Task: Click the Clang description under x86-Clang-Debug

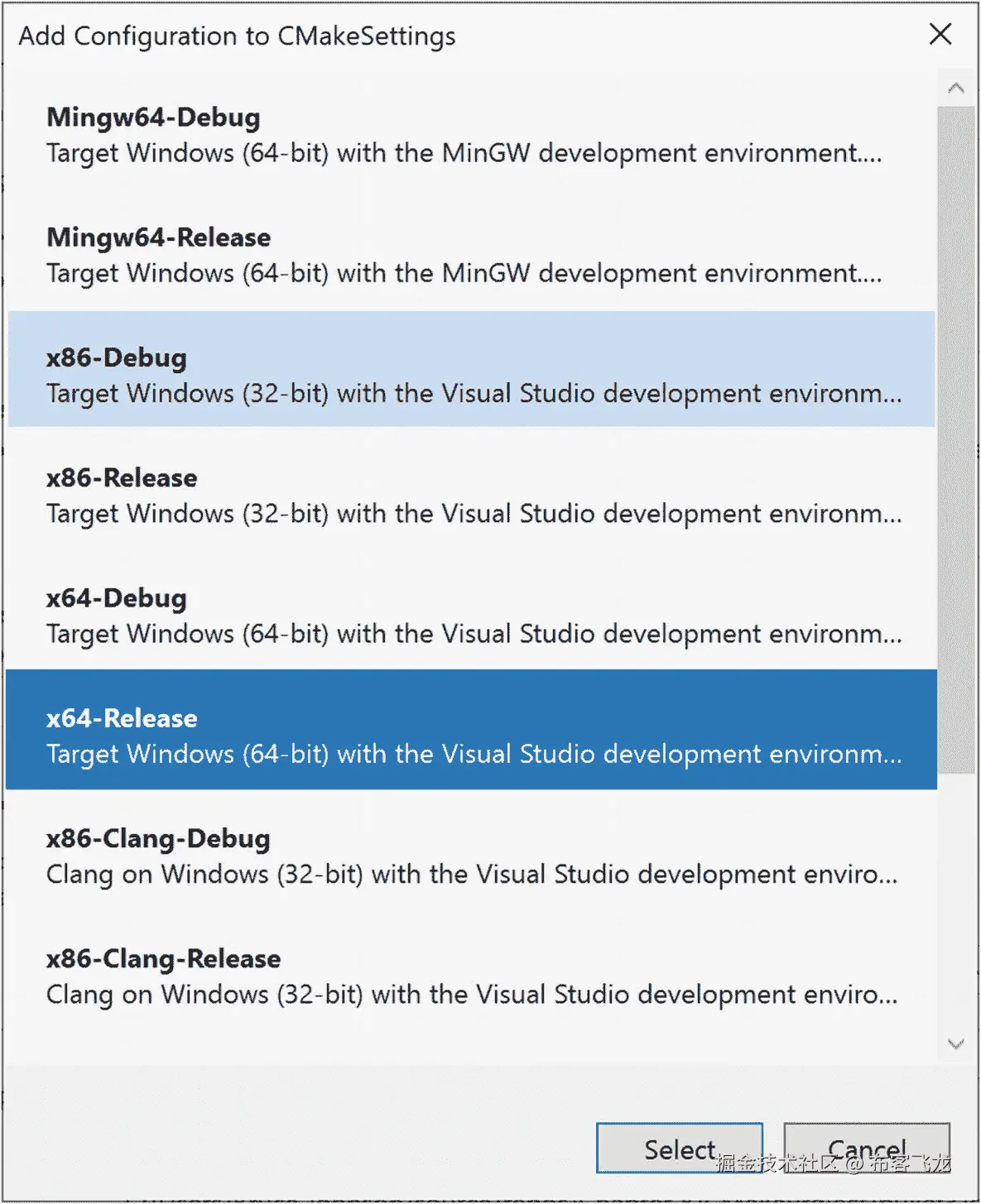Action: (x=472, y=875)
